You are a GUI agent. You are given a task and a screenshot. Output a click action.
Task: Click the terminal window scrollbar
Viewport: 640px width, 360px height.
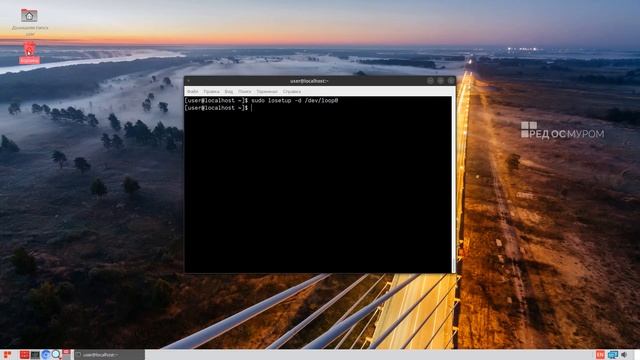click(453, 184)
